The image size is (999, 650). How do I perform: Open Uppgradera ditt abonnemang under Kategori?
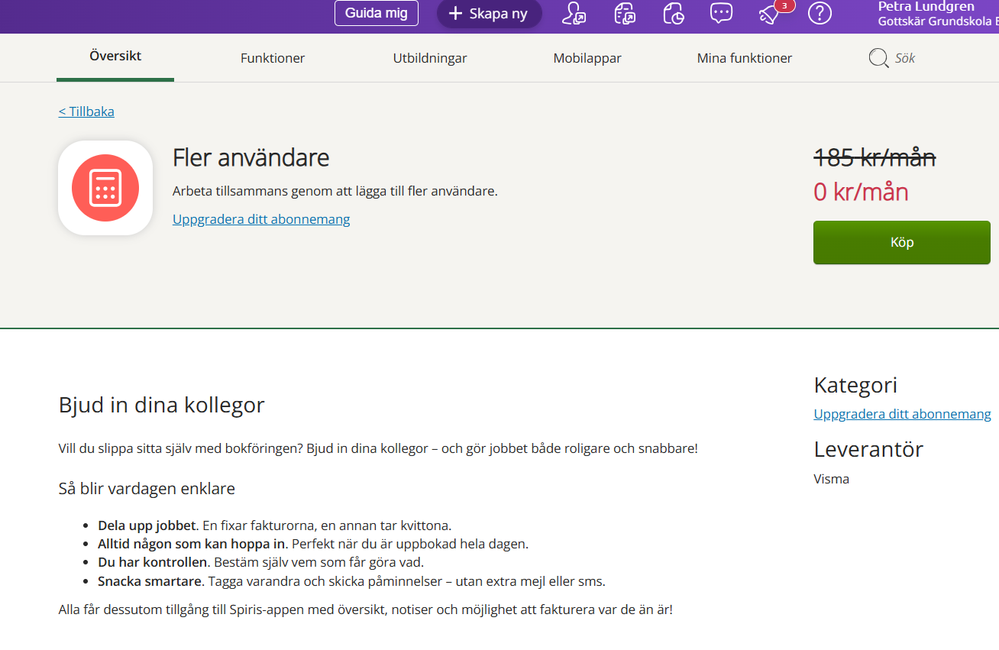tap(902, 414)
